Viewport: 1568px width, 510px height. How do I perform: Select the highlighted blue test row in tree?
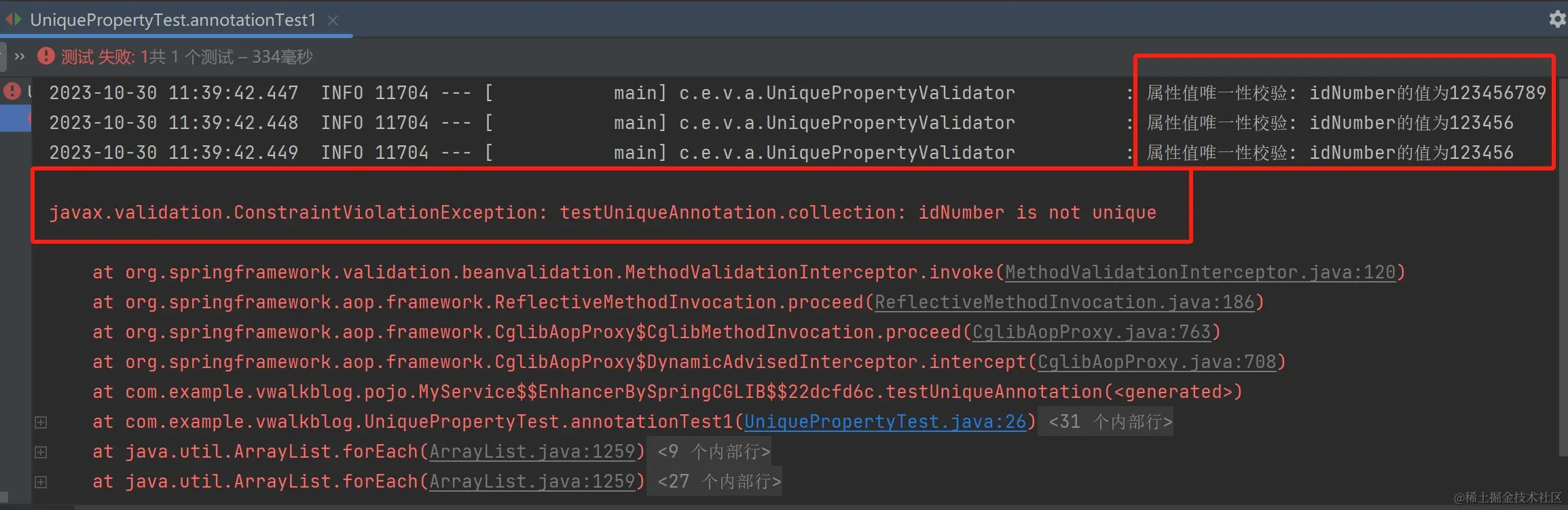pyautogui.click(x=15, y=120)
